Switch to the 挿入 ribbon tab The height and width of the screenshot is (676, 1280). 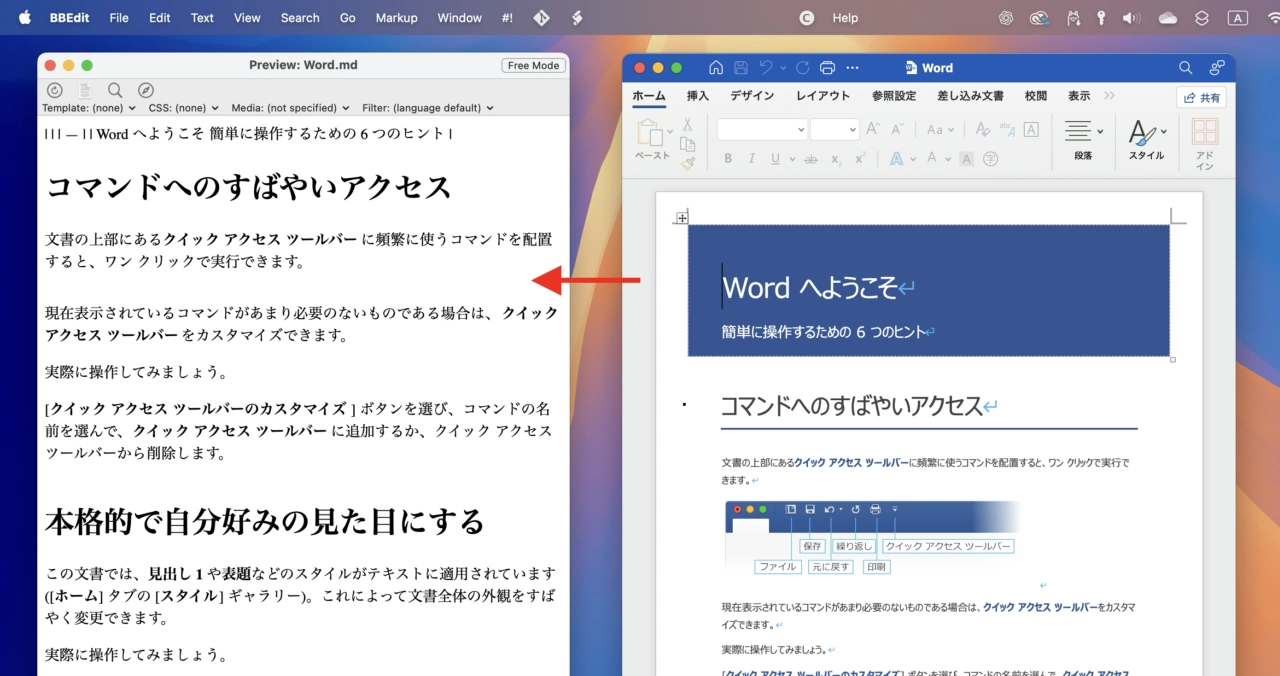(698, 96)
